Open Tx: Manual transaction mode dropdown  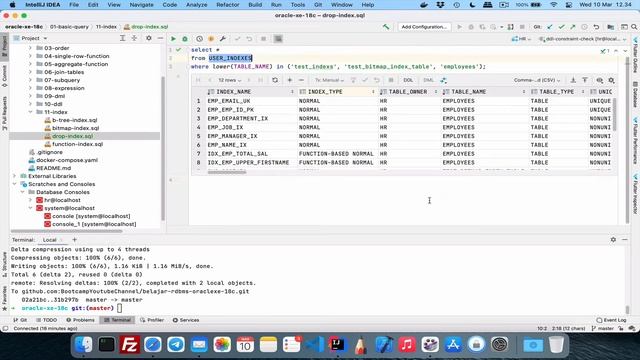(329, 80)
